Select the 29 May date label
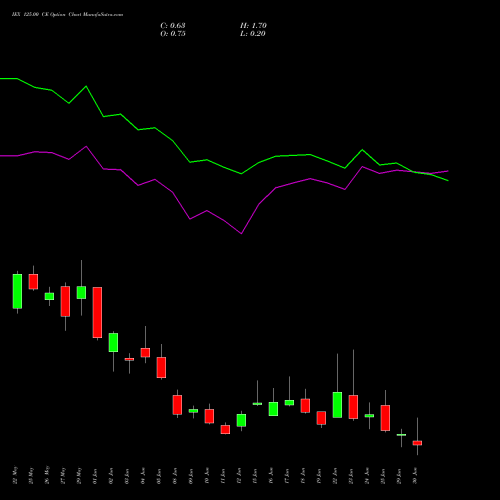The height and width of the screenshot is (500, 500). 79,475
